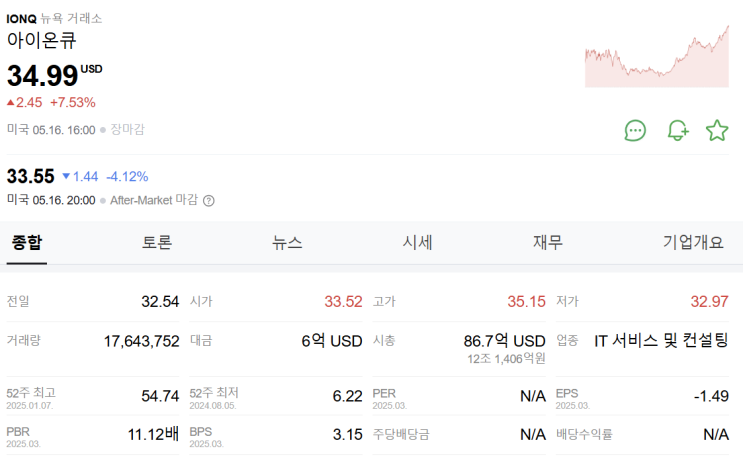Click the After-Market help question mark icon
This screenshot has width=743, height=463.
[x=209, y=200]
